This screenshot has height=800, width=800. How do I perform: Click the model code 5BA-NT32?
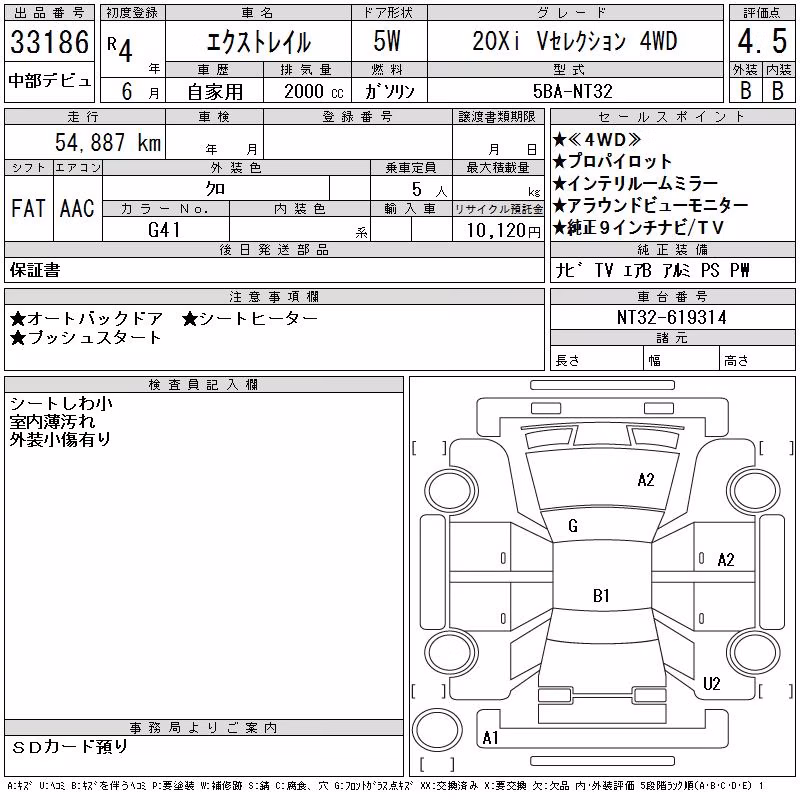click(572, 91)
